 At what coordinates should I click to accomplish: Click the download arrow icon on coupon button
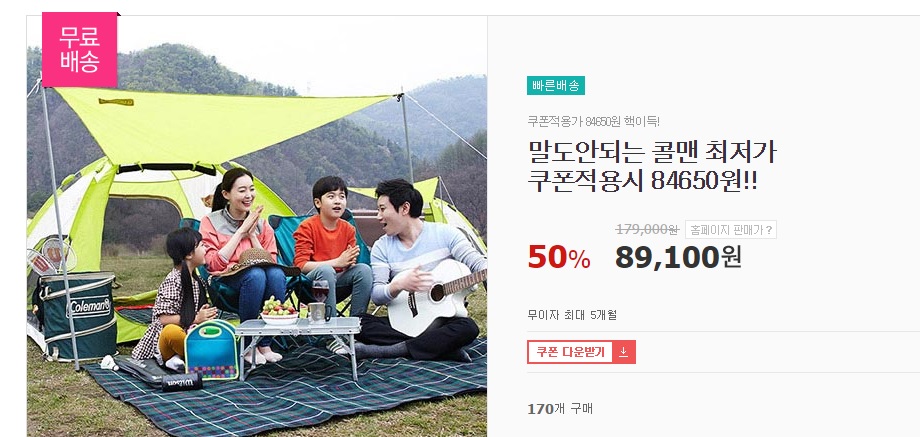coord(623,352)
